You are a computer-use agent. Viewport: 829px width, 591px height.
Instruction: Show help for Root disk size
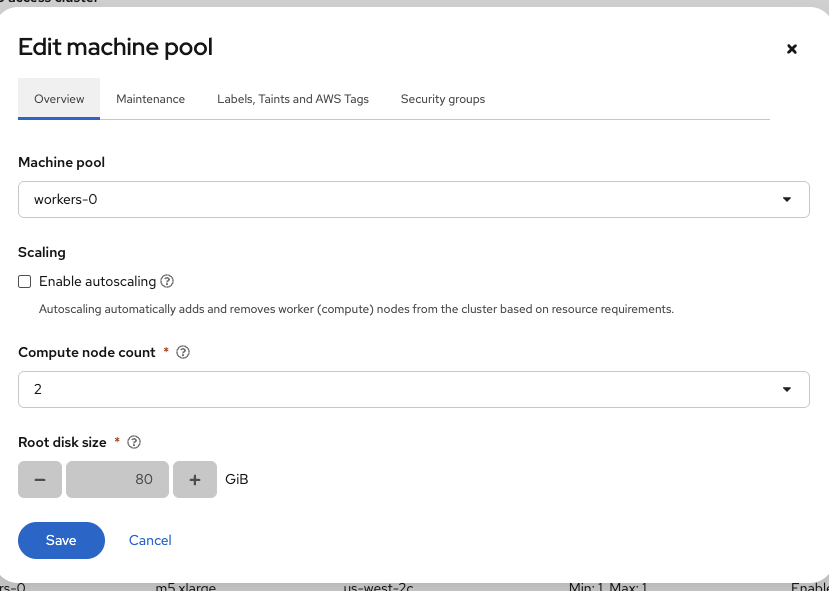(134, 442)
